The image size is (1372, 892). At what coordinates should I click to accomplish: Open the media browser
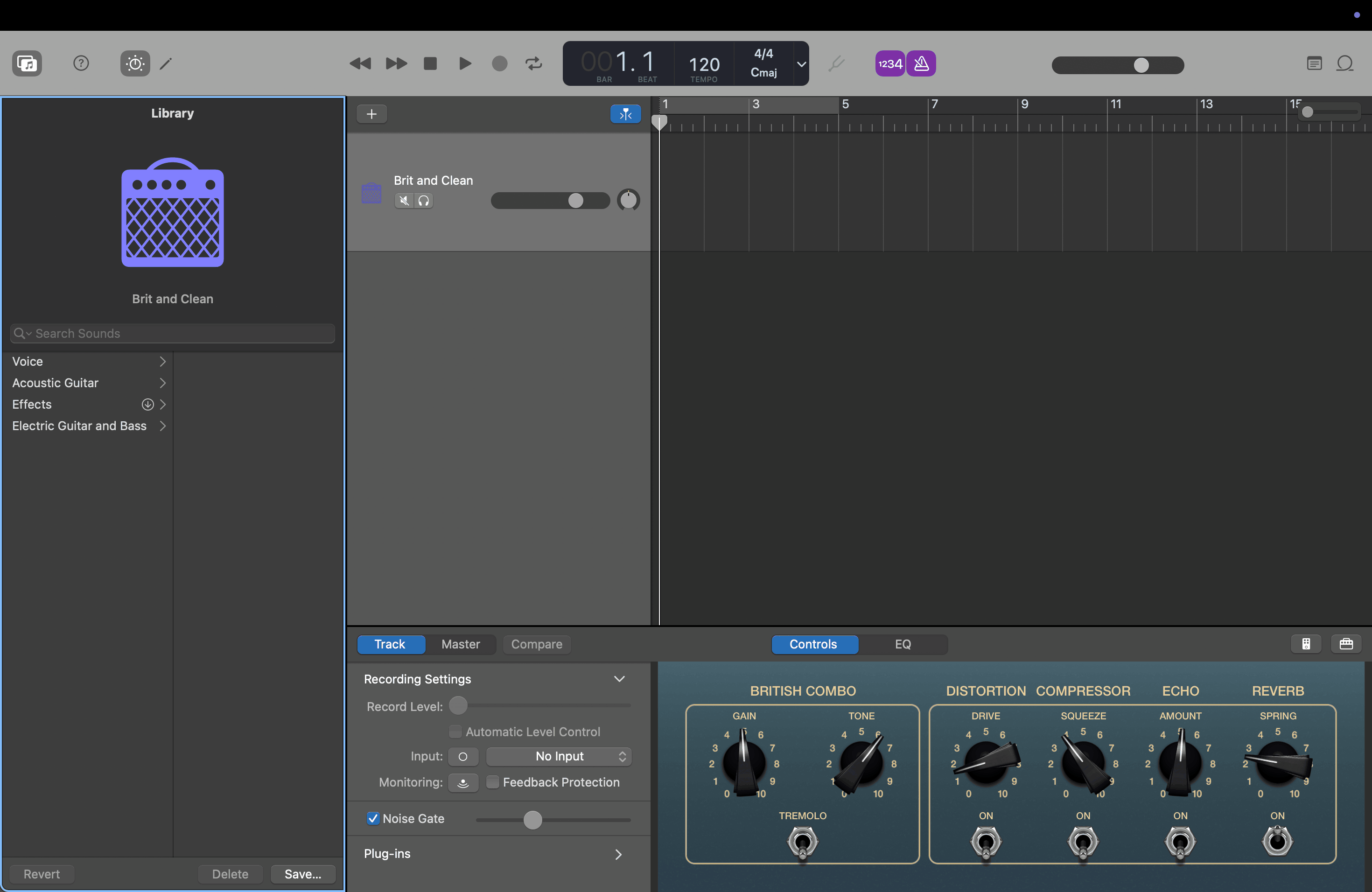click(x=26, y=63)
